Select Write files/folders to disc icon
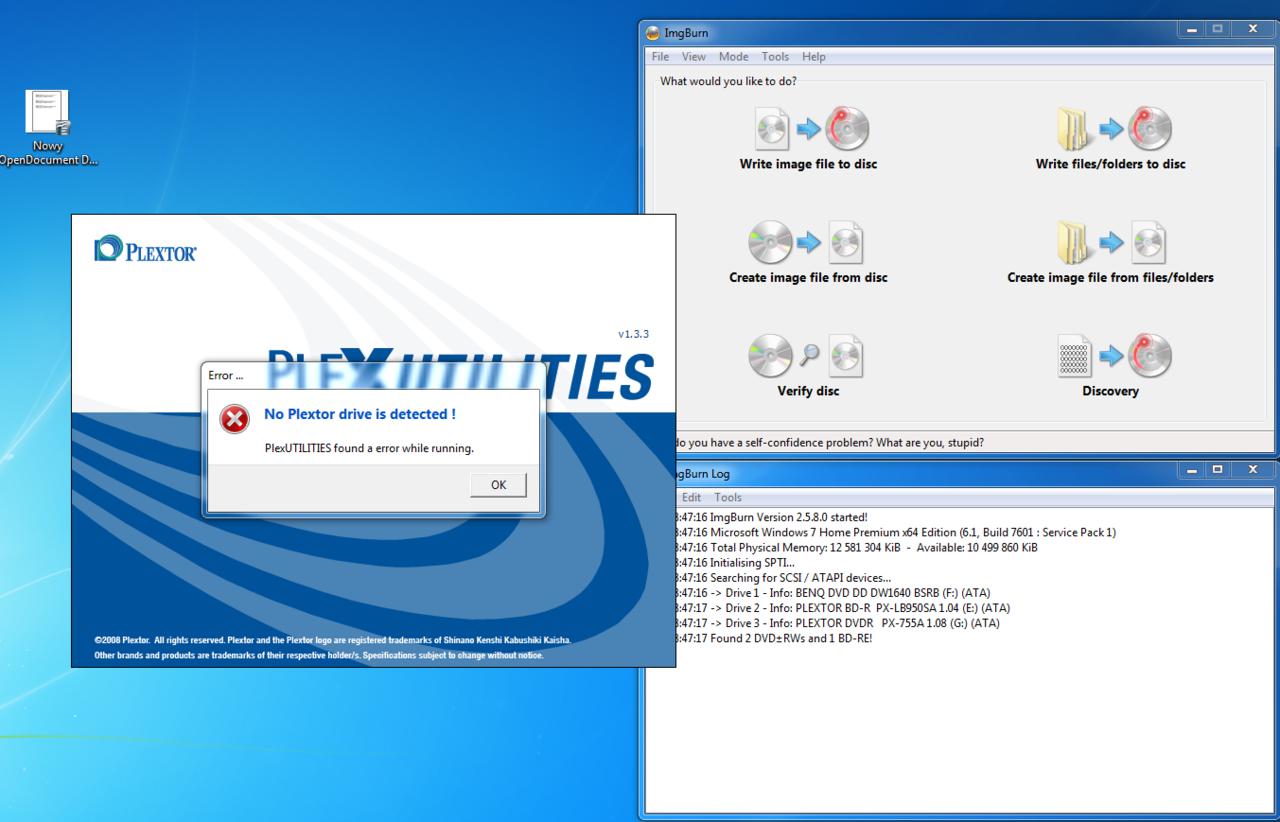The width and height of the screenshot is (1280, 822). pos(1110,129)
